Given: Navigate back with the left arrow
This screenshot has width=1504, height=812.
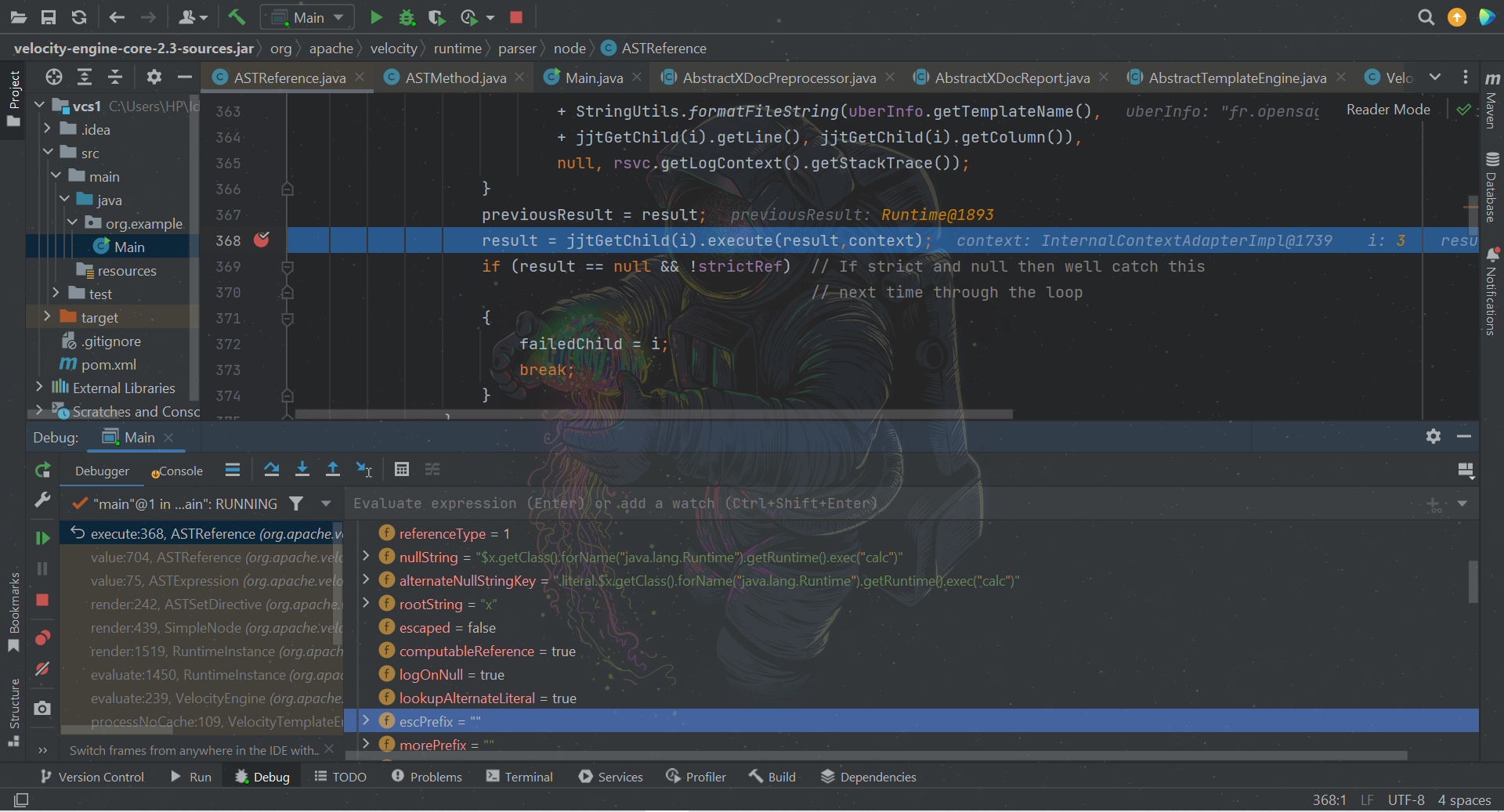Looking at the screenshot, I should [x=117, y=17].
